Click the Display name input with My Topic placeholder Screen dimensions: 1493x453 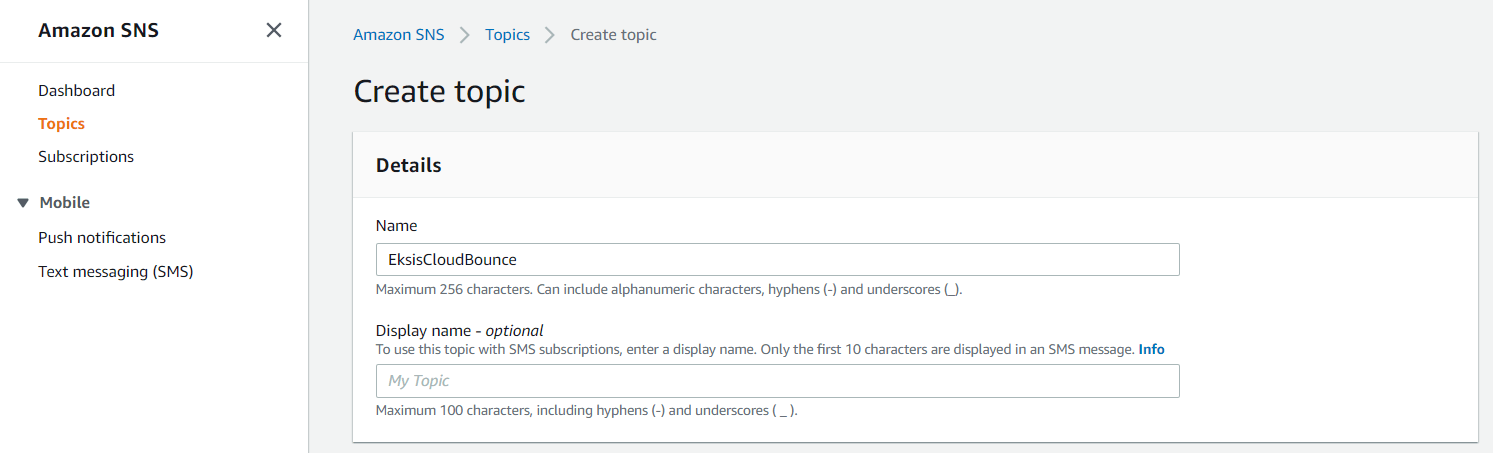click(777, 381)
